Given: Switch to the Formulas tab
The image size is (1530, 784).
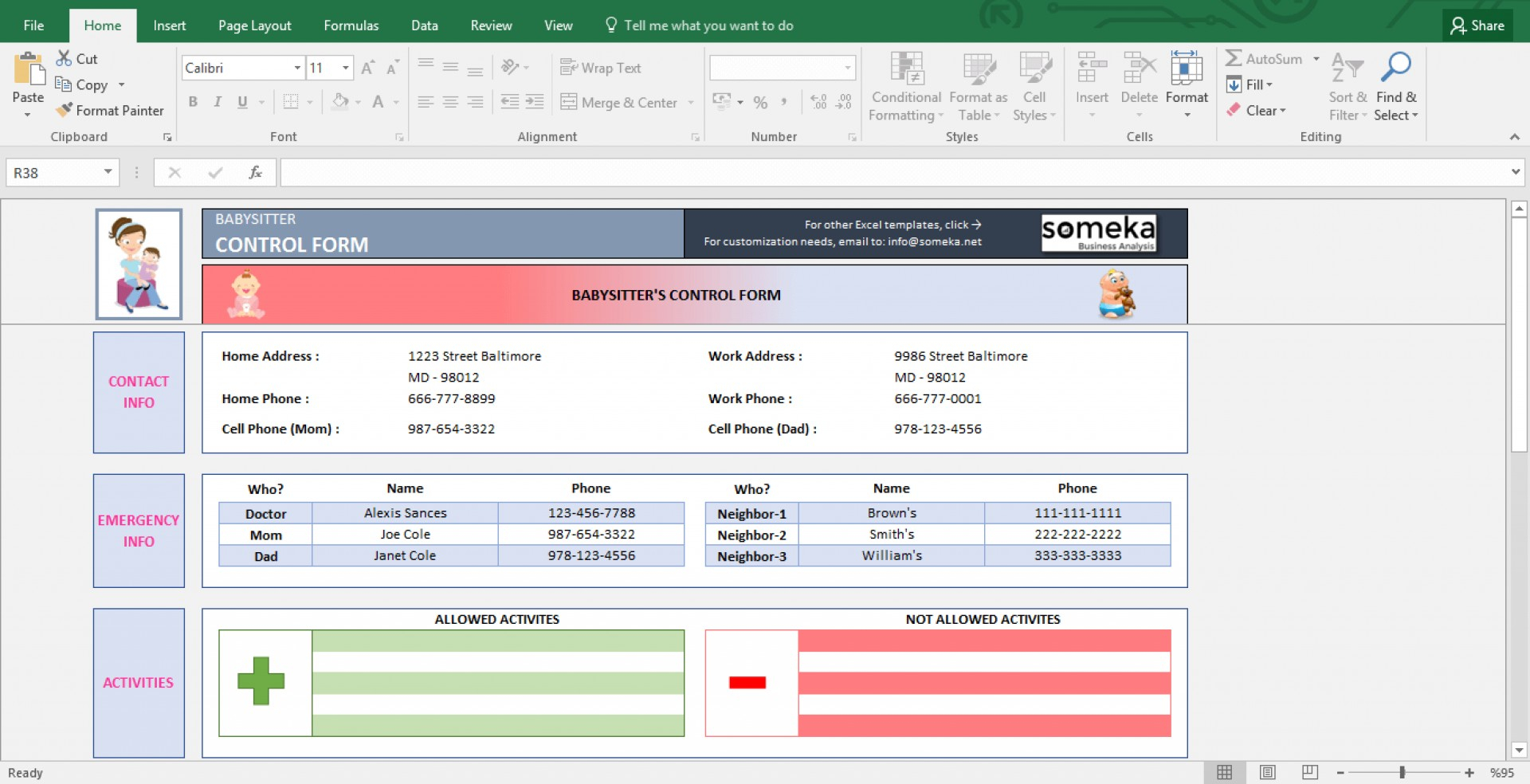Looking at the screenshot, I should tap(351, 25).
